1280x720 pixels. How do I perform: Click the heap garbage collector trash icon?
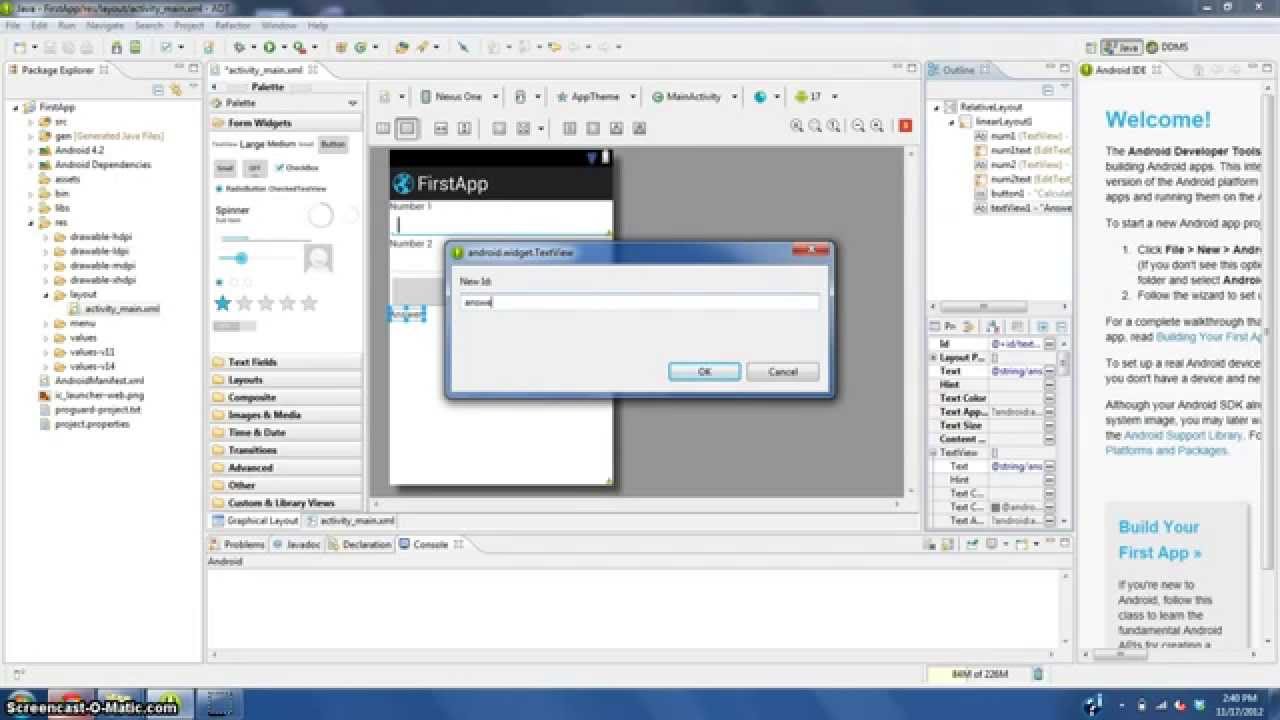(x=1038, y=674)
